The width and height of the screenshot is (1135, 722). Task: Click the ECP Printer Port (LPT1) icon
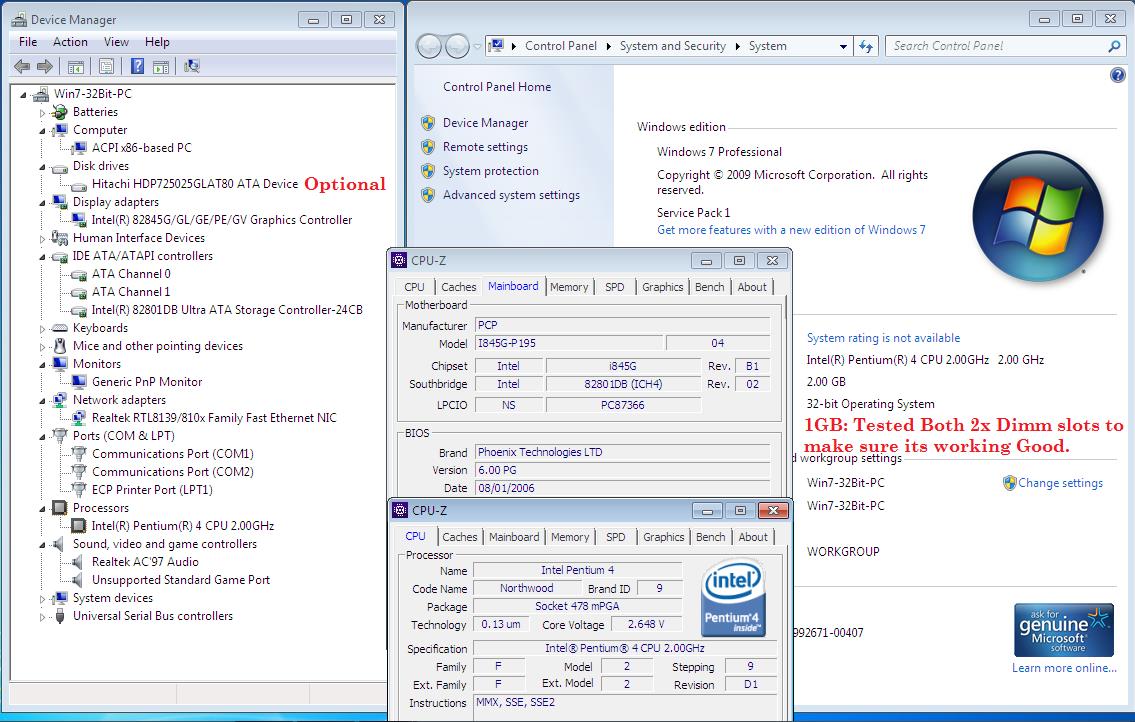(79, 490)
